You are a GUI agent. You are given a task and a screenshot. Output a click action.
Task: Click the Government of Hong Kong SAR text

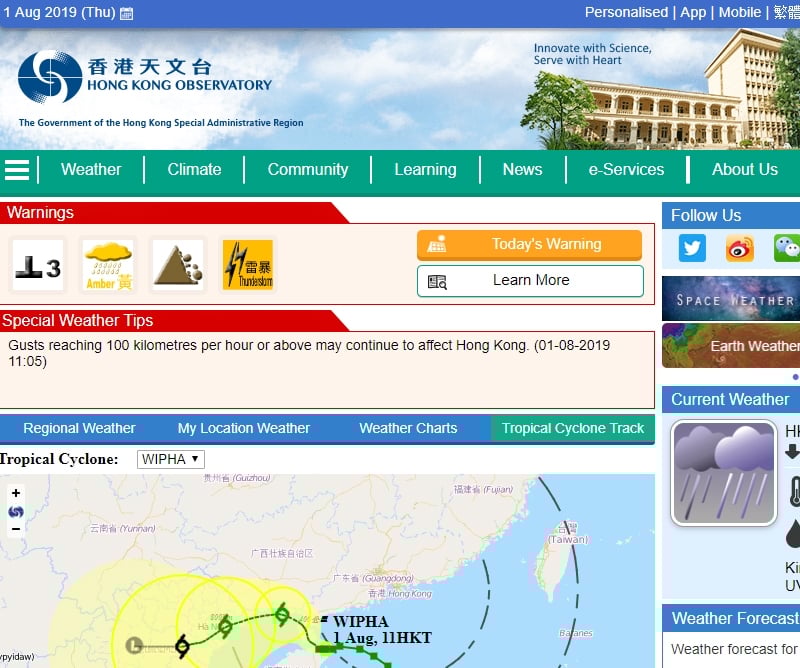pyautogui.click(x=161, y=123)
